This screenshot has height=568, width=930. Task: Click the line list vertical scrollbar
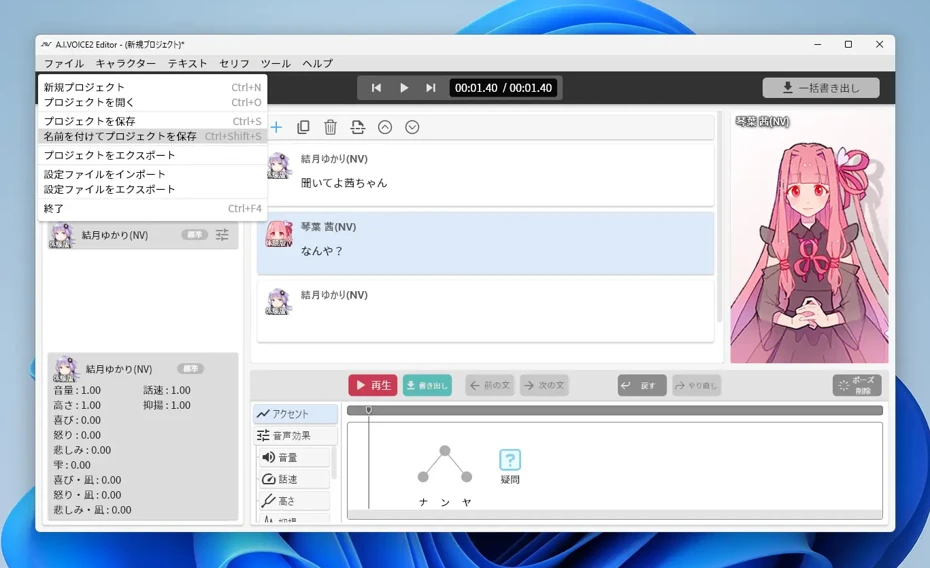tap(719, 216)
